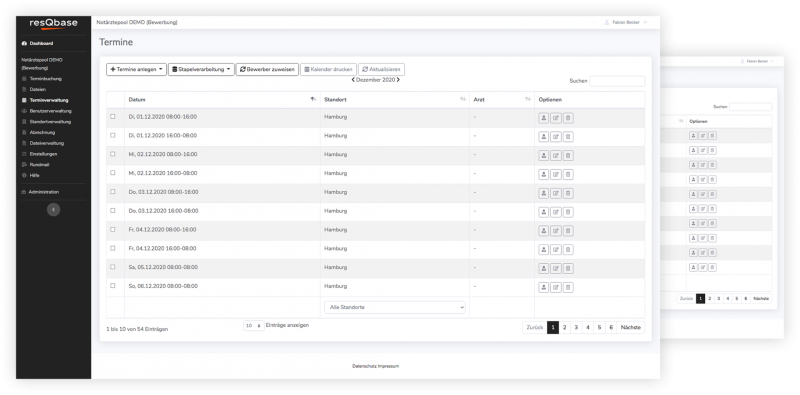Edit icon for So, 06.12.2020 08:00-08:00 row

point(556,287)
